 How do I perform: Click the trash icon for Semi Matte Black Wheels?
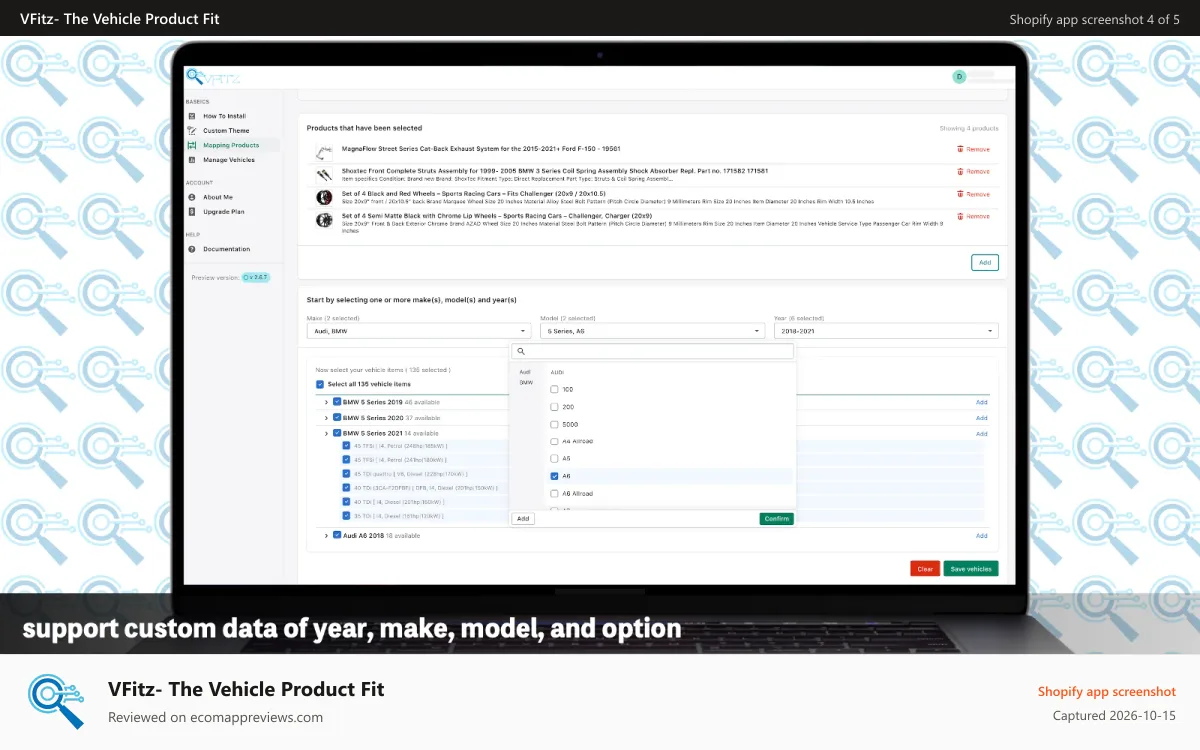tap(960, 216)
